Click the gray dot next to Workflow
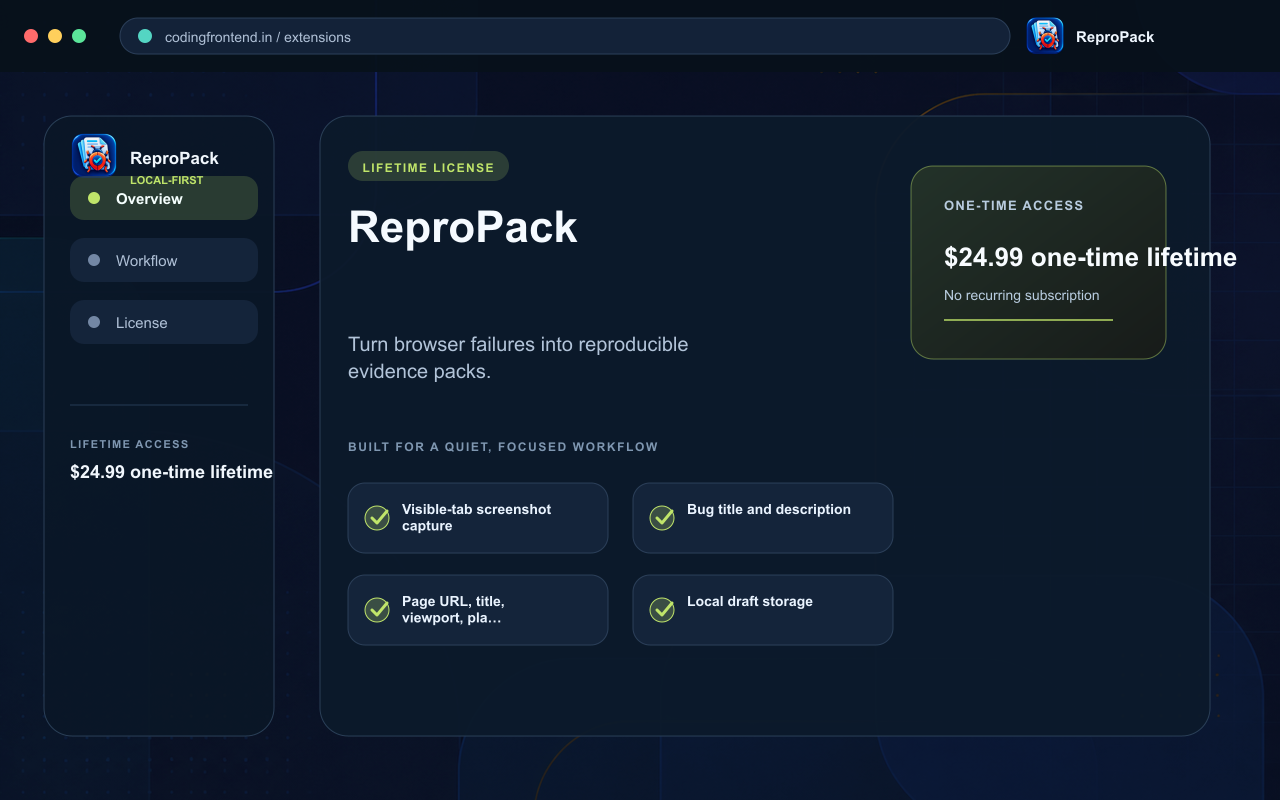 [94, 260]
